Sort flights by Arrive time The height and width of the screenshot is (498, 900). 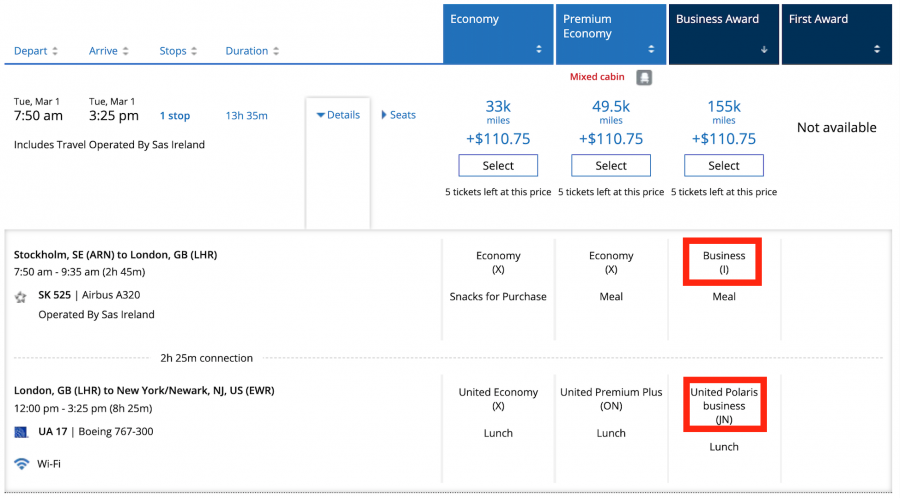coord(112,51)
